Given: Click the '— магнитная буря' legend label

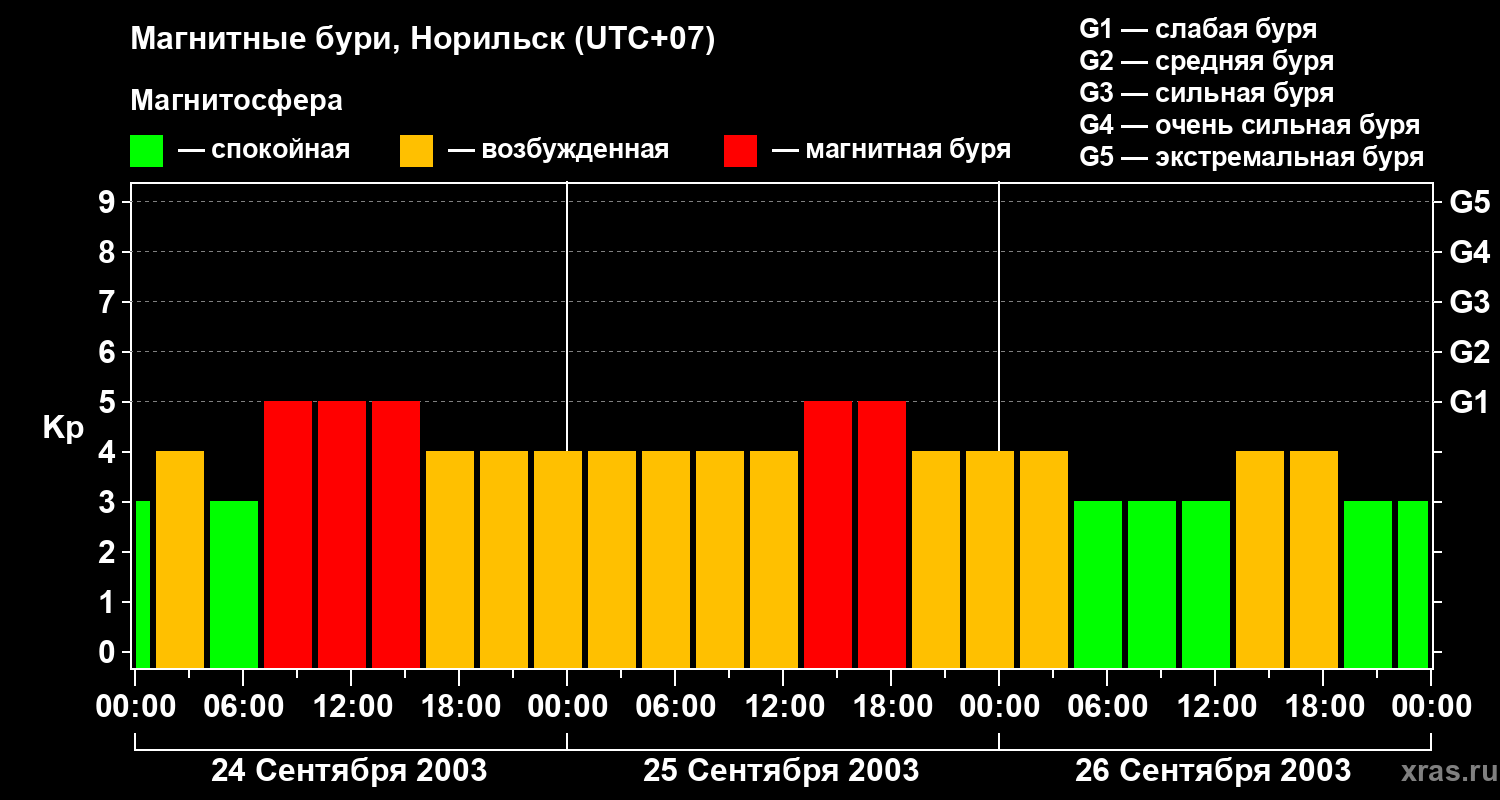Looking at the screenshot, I should 891,150.
